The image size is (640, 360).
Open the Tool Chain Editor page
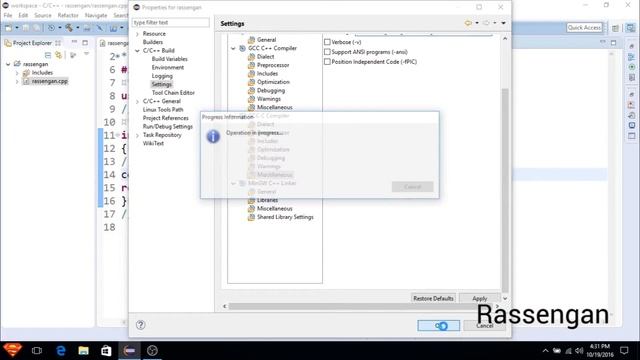tap(173, 93)
